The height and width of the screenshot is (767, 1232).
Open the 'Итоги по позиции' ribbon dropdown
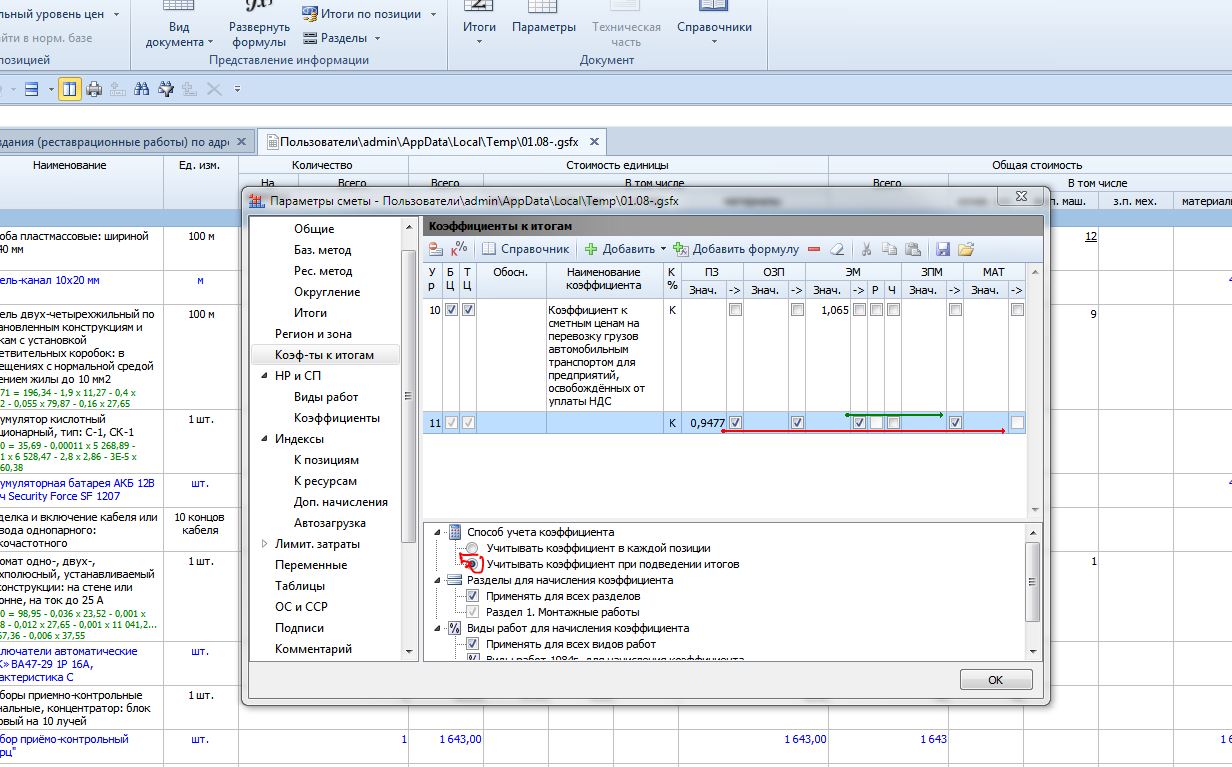tap(433, 15)
